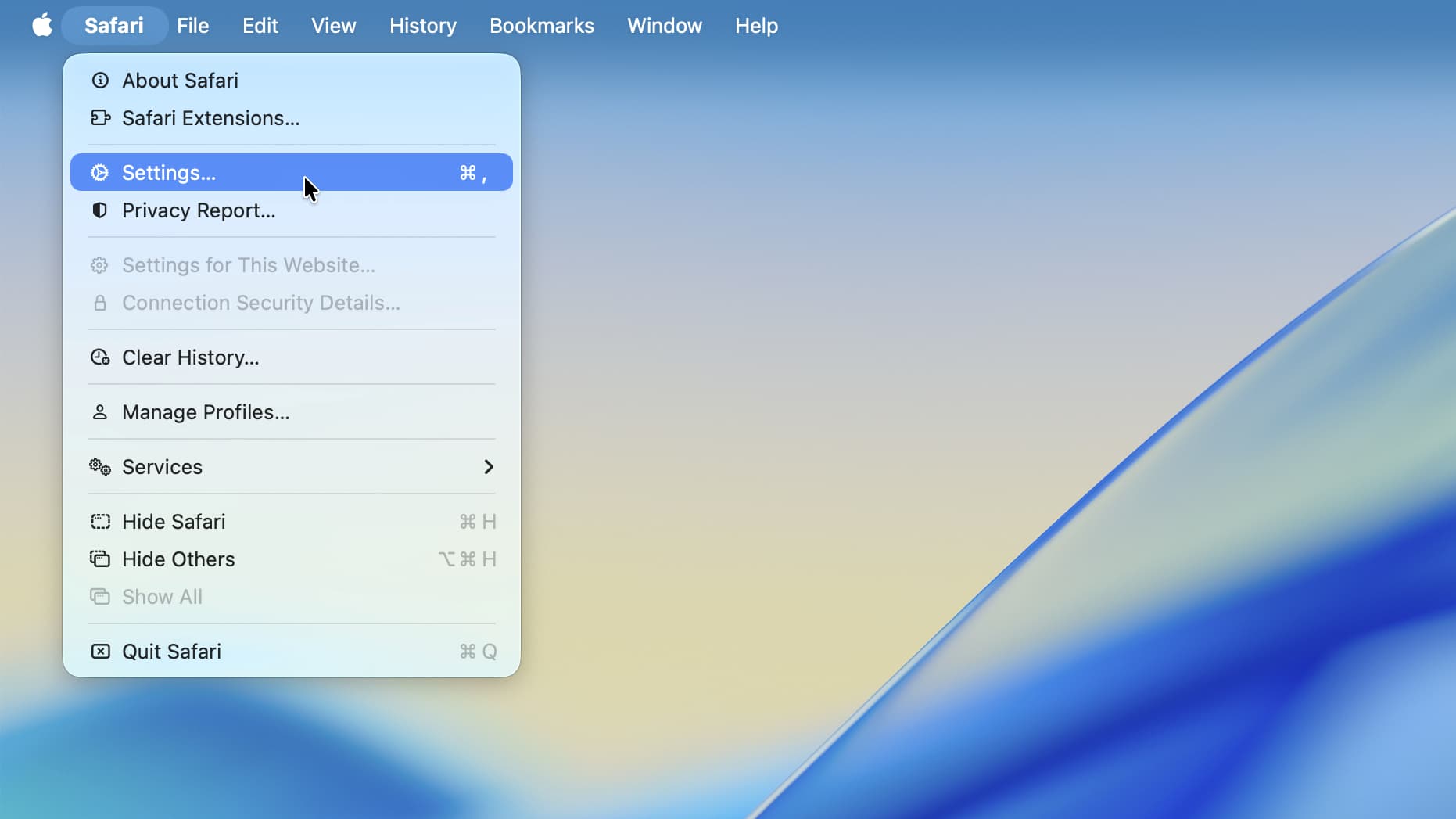Open the Safari menu in menu bar
The width and height of the screenshot is (1456, 819).
[114, 25]
